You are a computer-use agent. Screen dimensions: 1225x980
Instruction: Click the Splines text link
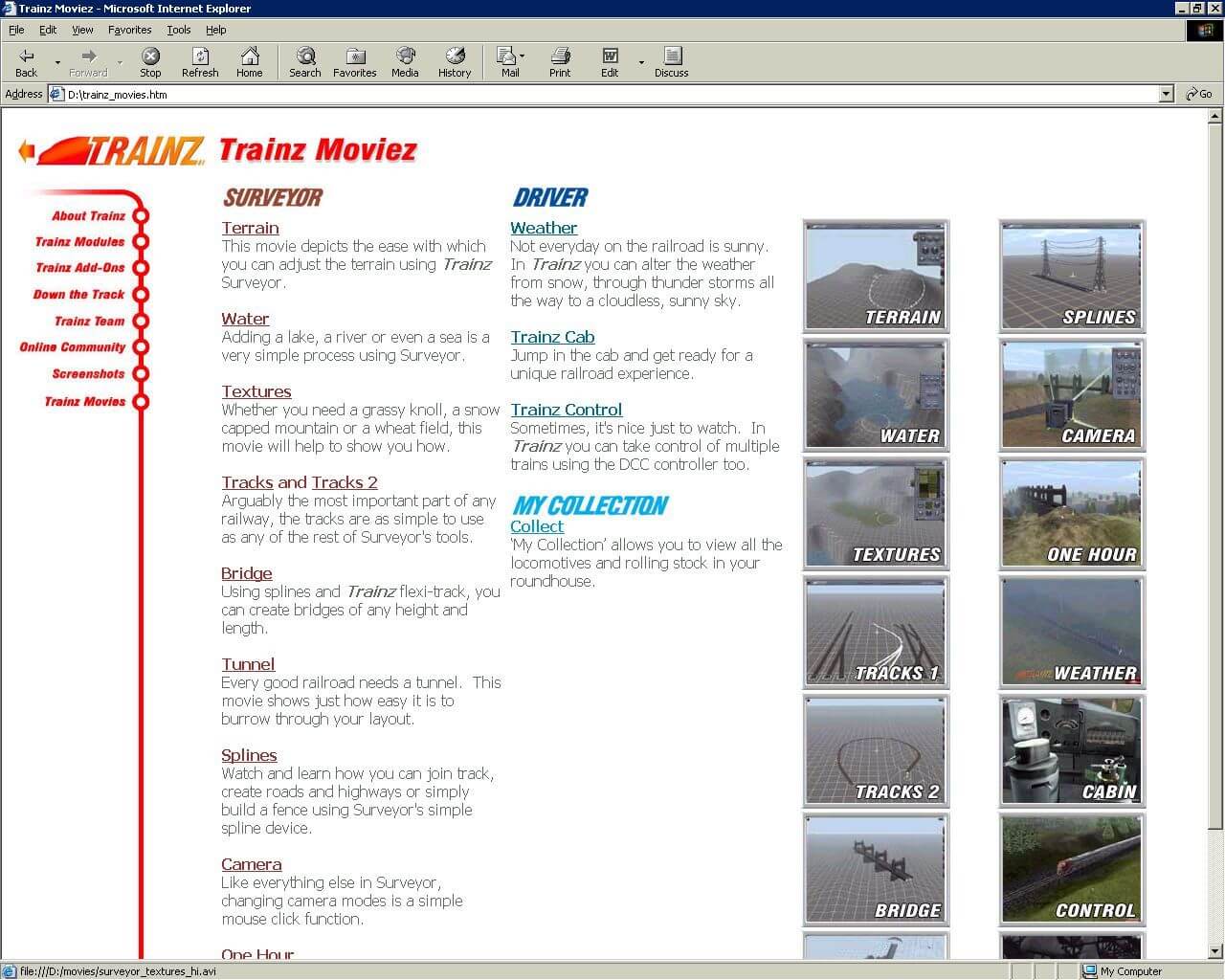[x=249, y=755]
